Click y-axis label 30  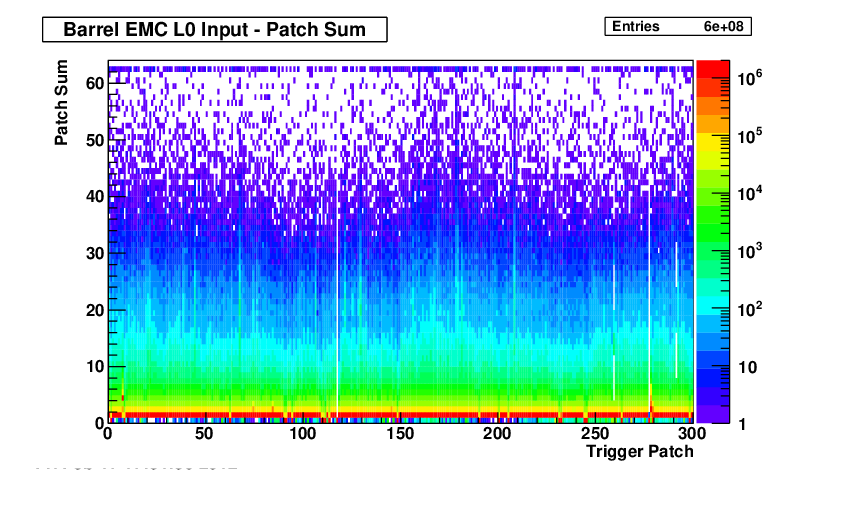click(x=95, y=254)
